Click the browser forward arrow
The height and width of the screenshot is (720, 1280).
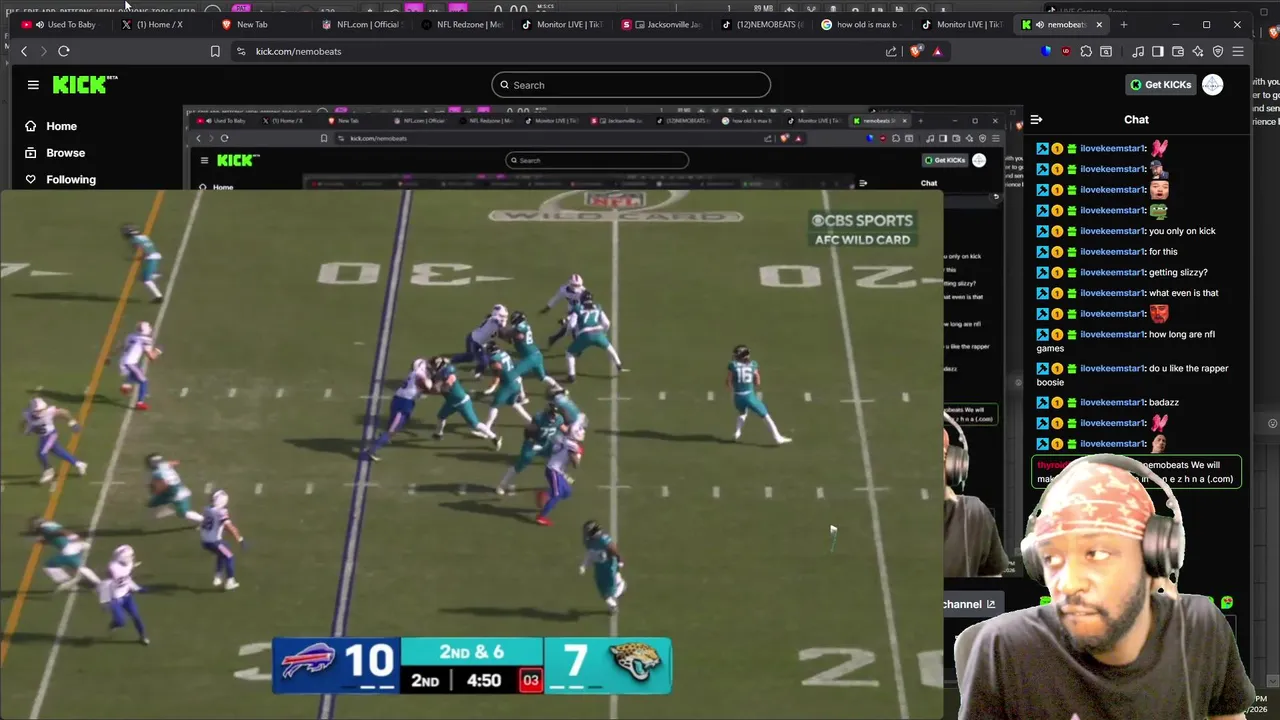(x=43, y=51)
